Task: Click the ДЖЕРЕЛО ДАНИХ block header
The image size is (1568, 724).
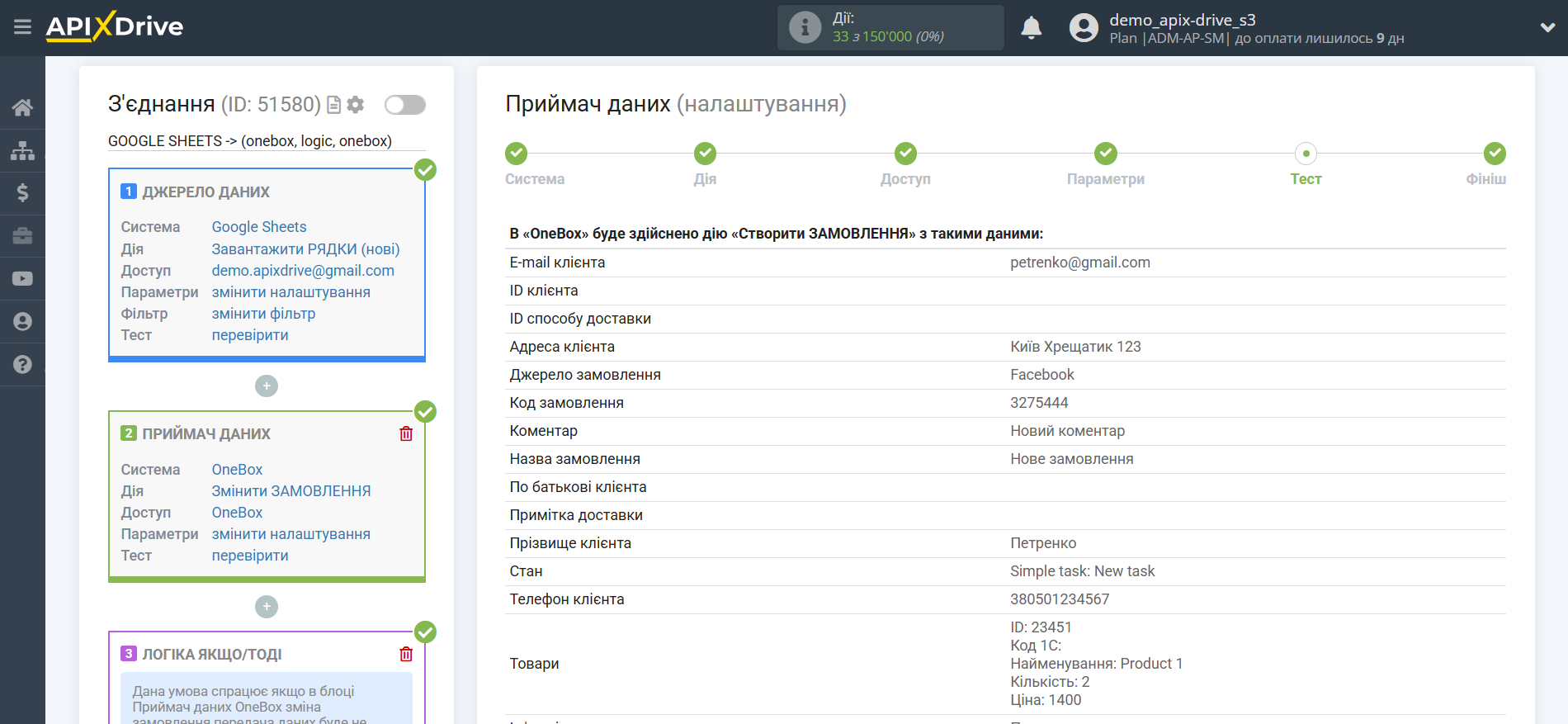Action: pyautogui.click(x=205, y=192)
